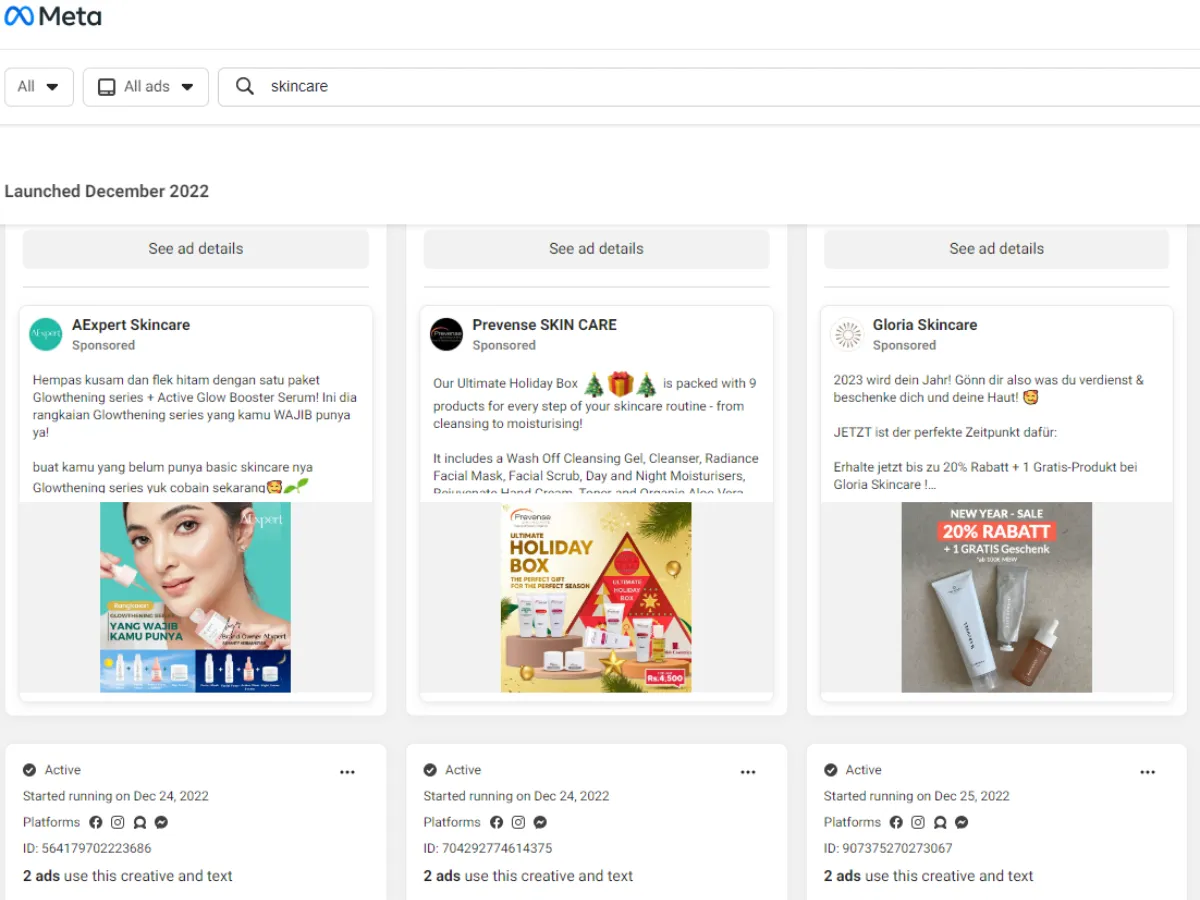The image size is (1200, 900).
Task: Open Gloria 20% Rabatt ad image
Action: tap(996, 597)
